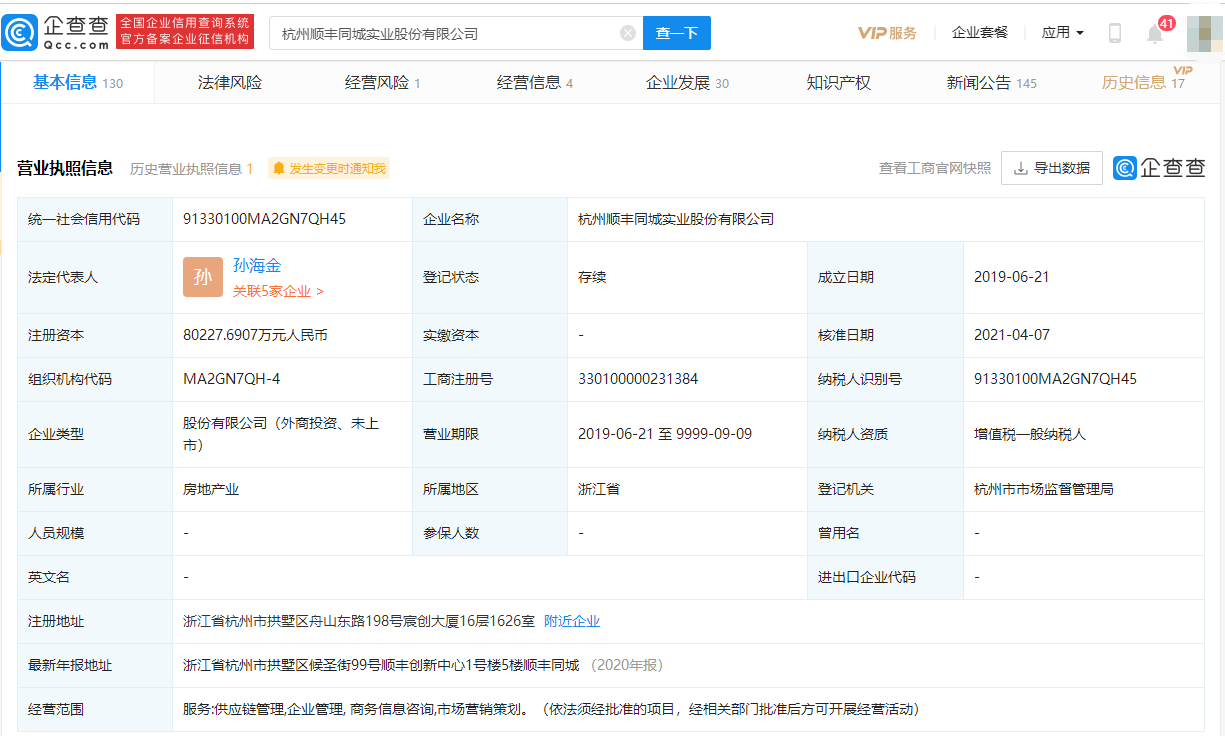Click the 发生变更时通知我 alert

point(329,169)
